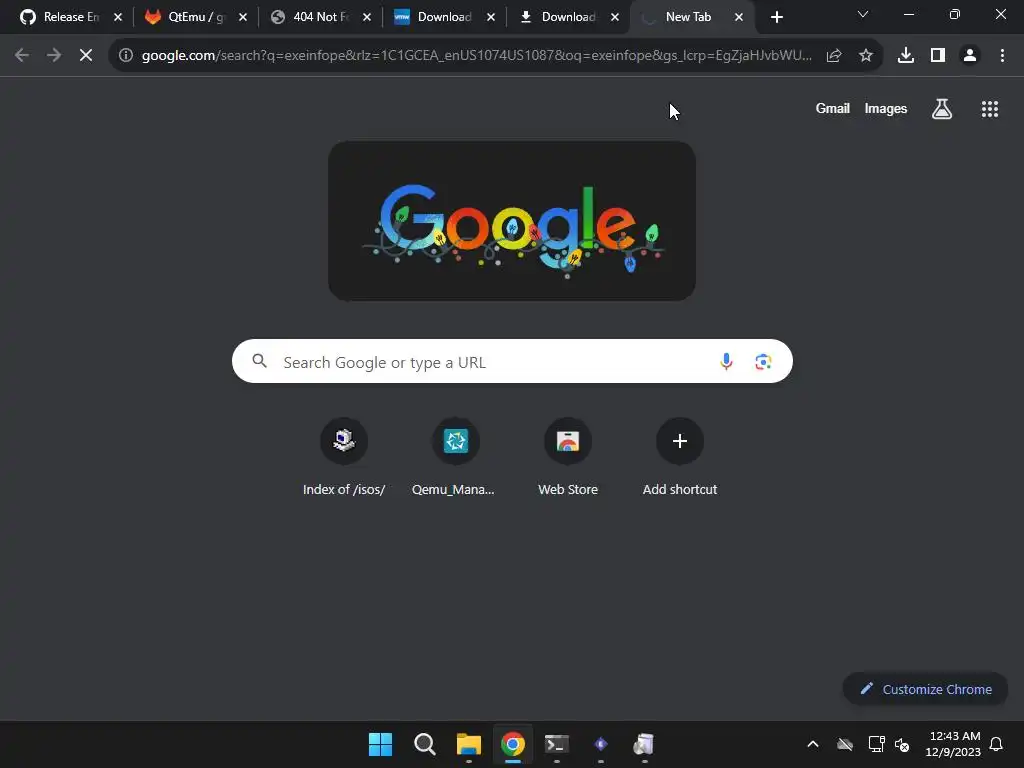Go forward to next page

point(54,56)
